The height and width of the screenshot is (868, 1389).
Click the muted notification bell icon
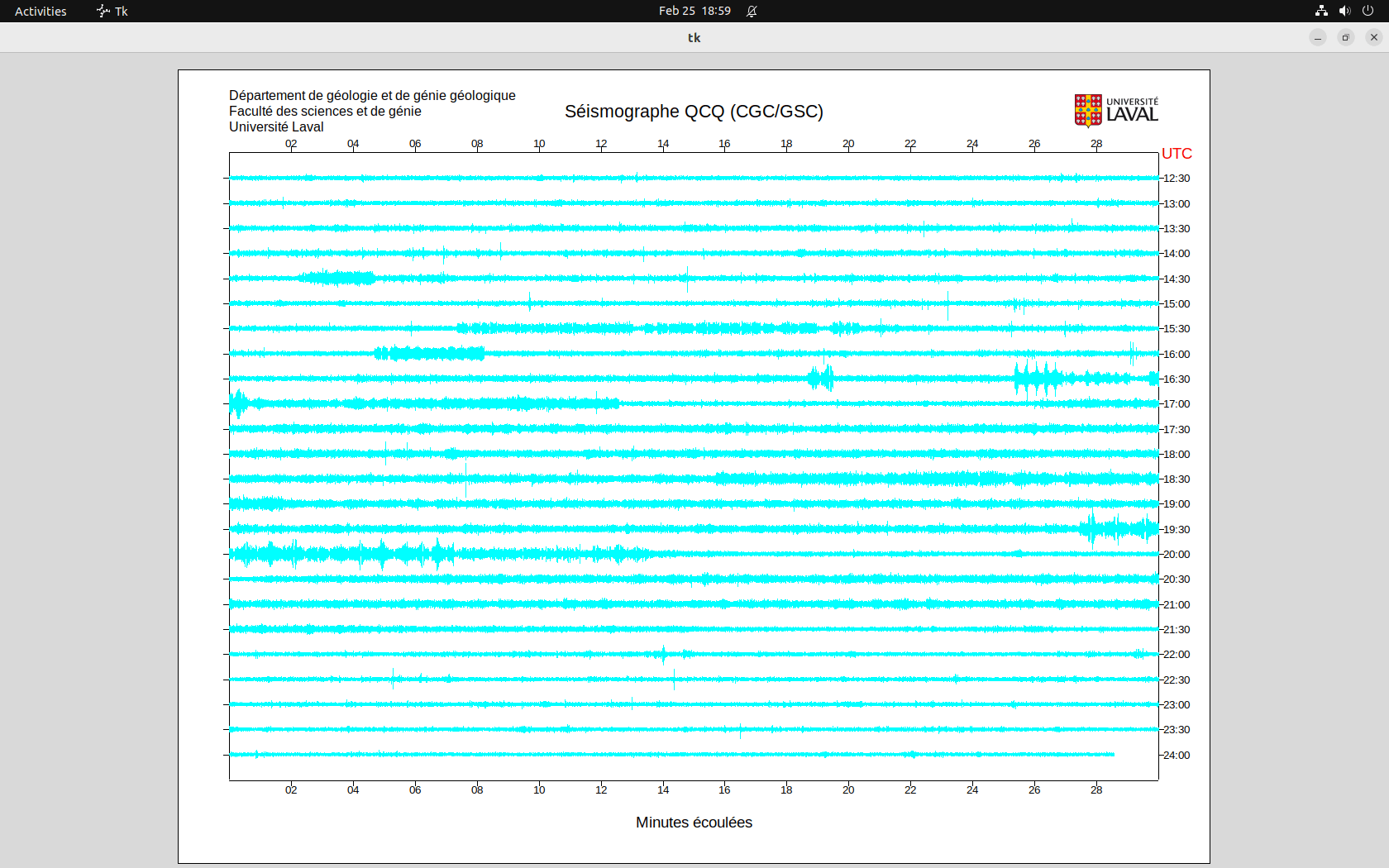(752, 11)
